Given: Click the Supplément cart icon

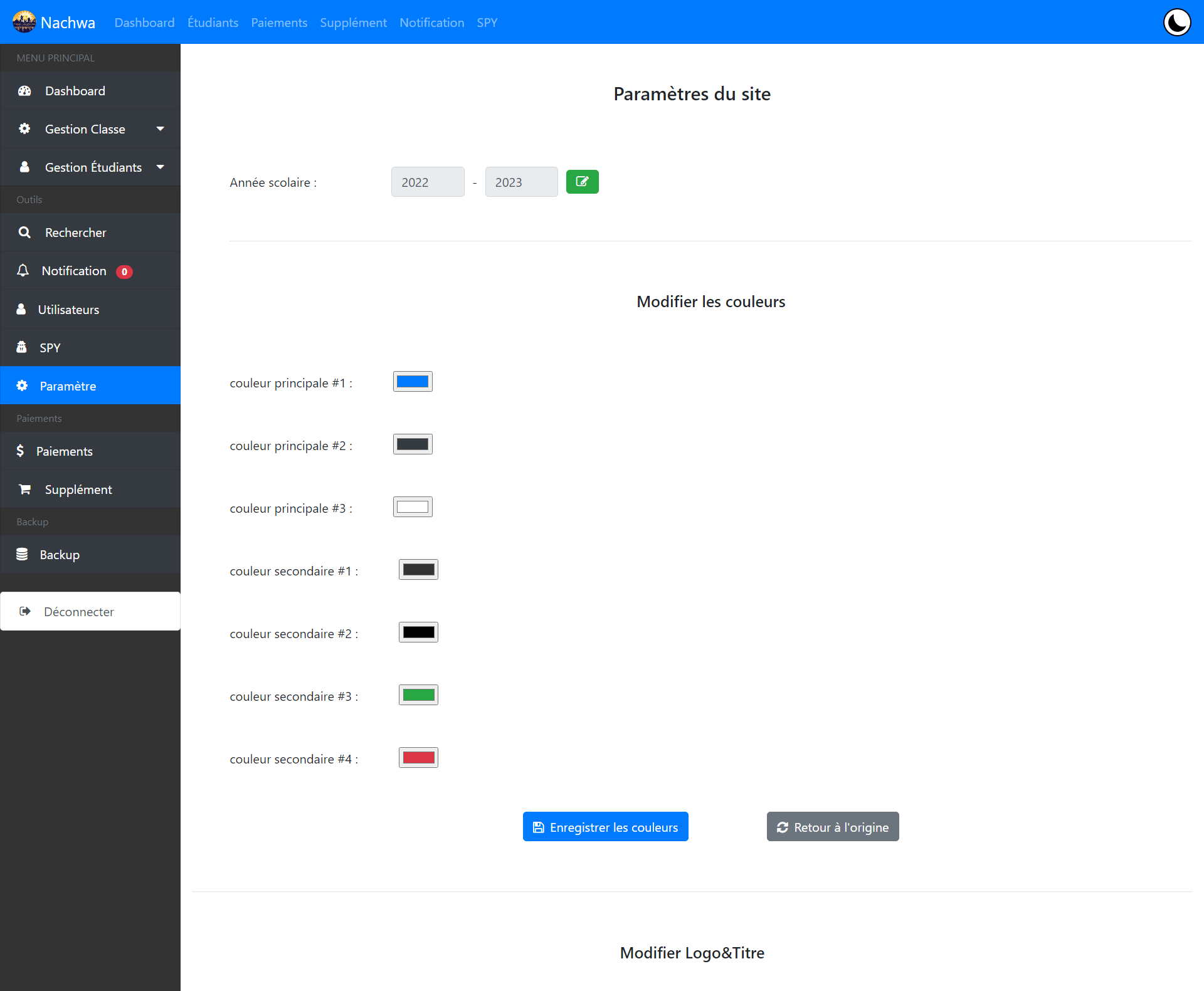Looking at the screenshot, I should tap(24, 490).
